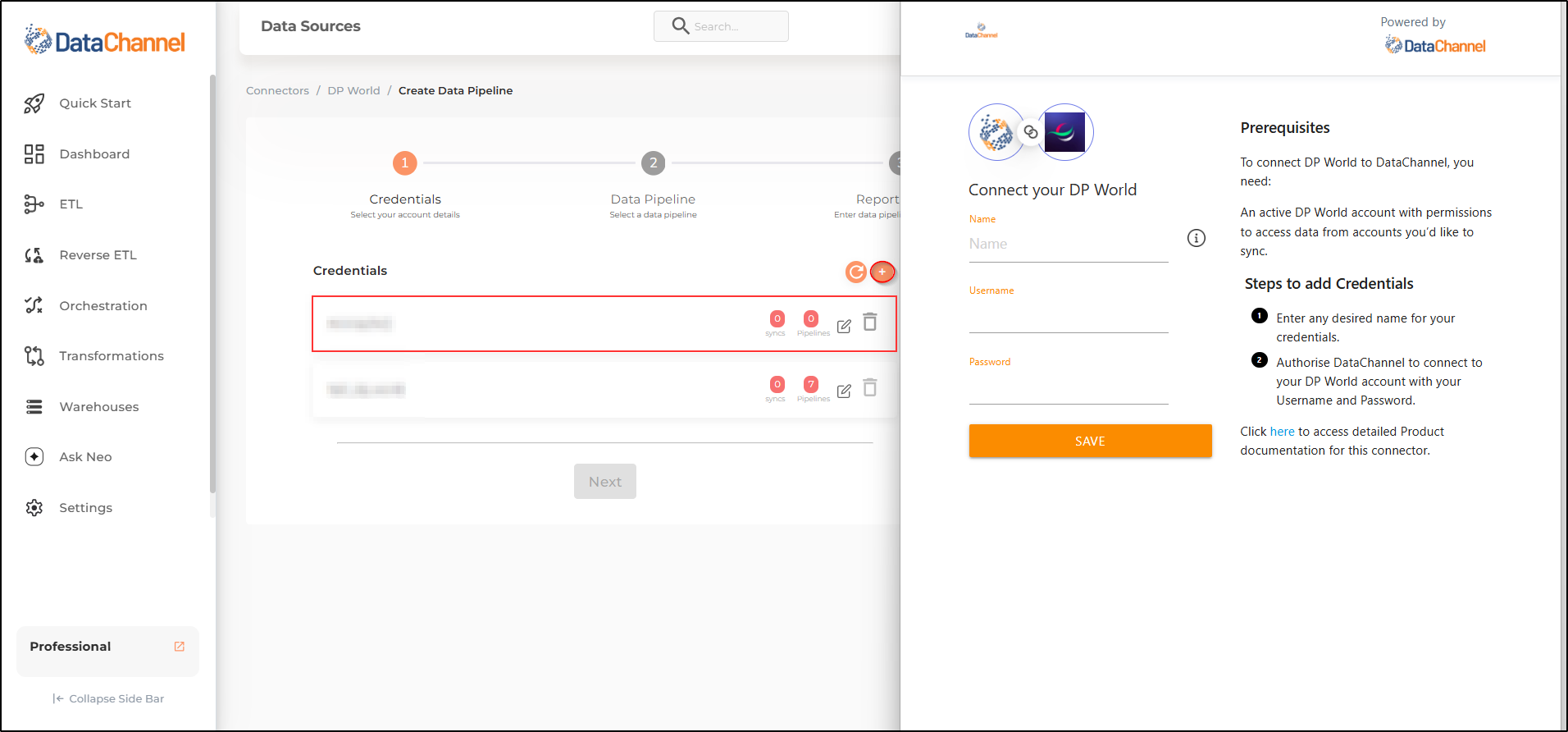This screenshot has height=732, width=1568.
Task: Open the Dashboard grid icon
Action: point(34,154)
